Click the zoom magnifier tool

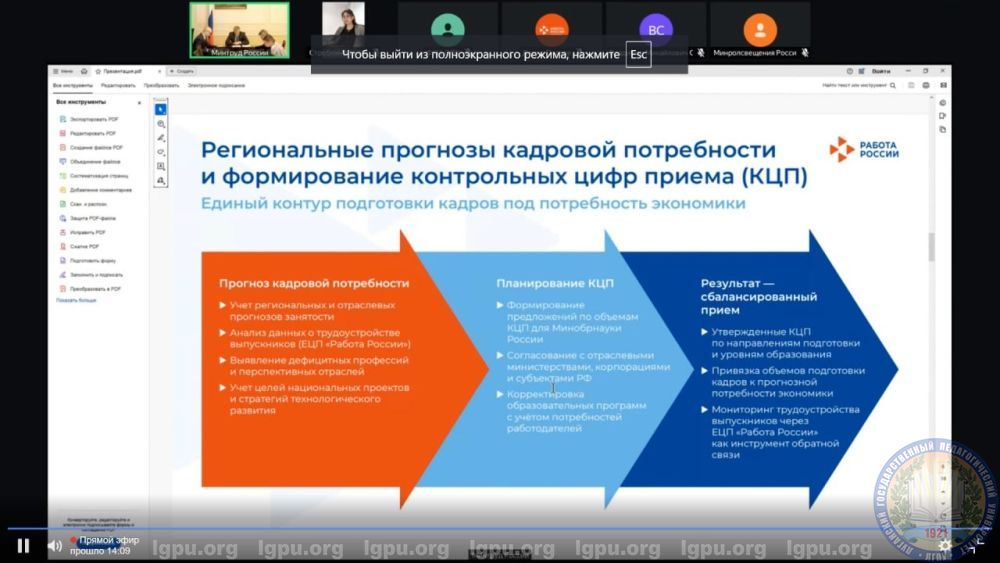161,124
